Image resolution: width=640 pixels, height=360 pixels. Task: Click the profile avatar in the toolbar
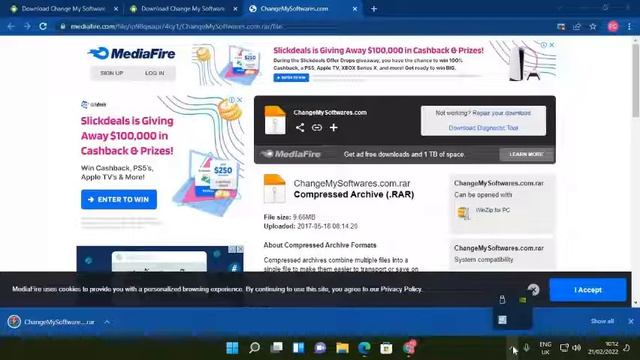pos(613,27)
